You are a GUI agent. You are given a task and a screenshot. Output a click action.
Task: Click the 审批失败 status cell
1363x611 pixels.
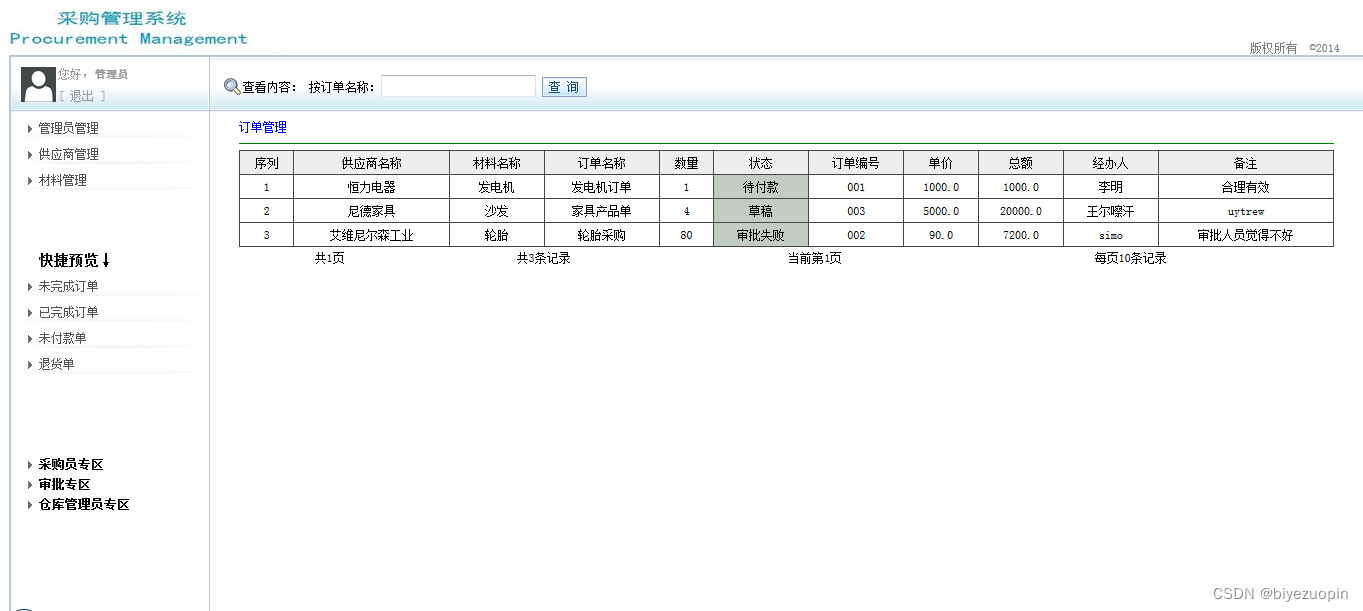pyautogui.click(x=761, y=235)
